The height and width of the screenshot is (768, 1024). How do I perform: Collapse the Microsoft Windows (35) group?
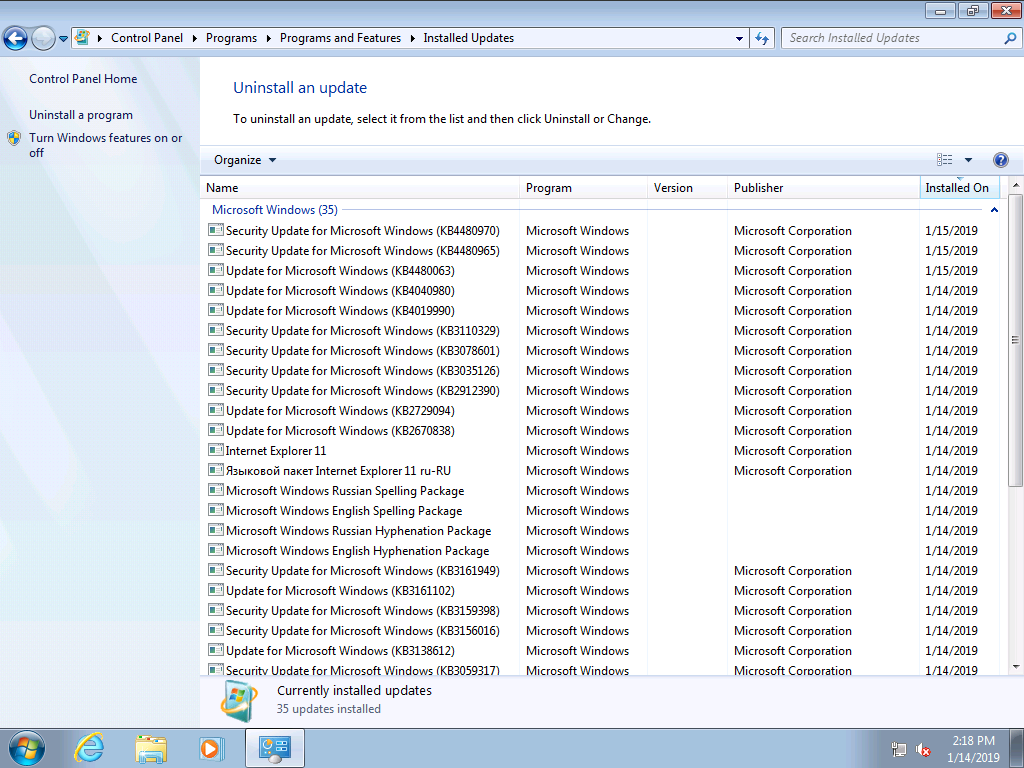994,210
